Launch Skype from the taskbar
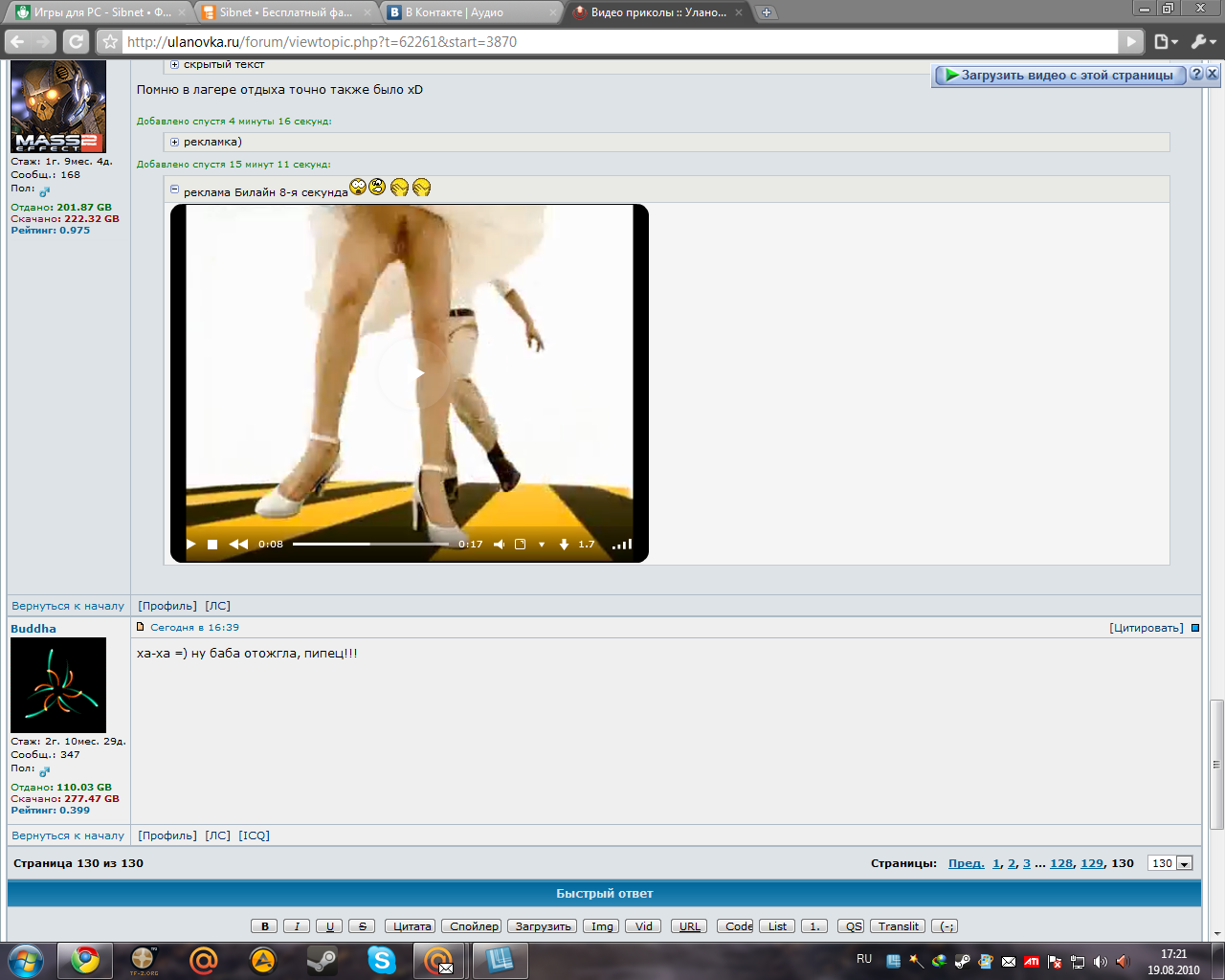1225x980 pixels. click(381, 960)
